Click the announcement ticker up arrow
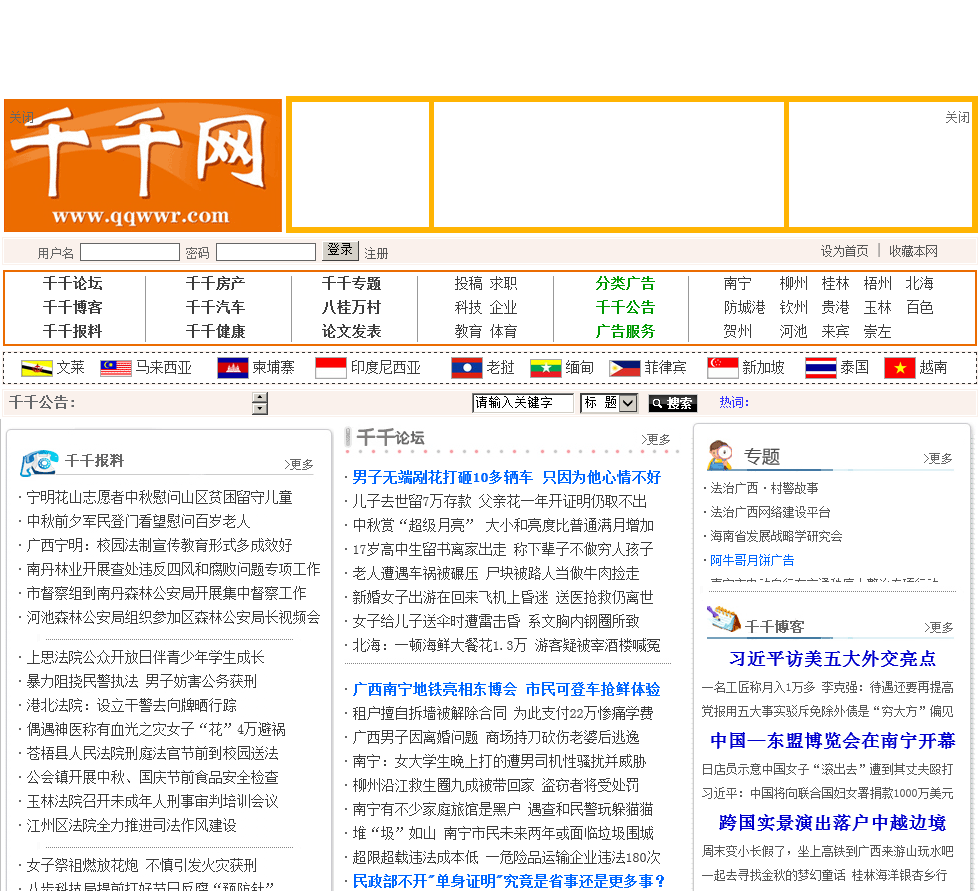Viewport: 980px width, 891px height. (x=259, y=397)
